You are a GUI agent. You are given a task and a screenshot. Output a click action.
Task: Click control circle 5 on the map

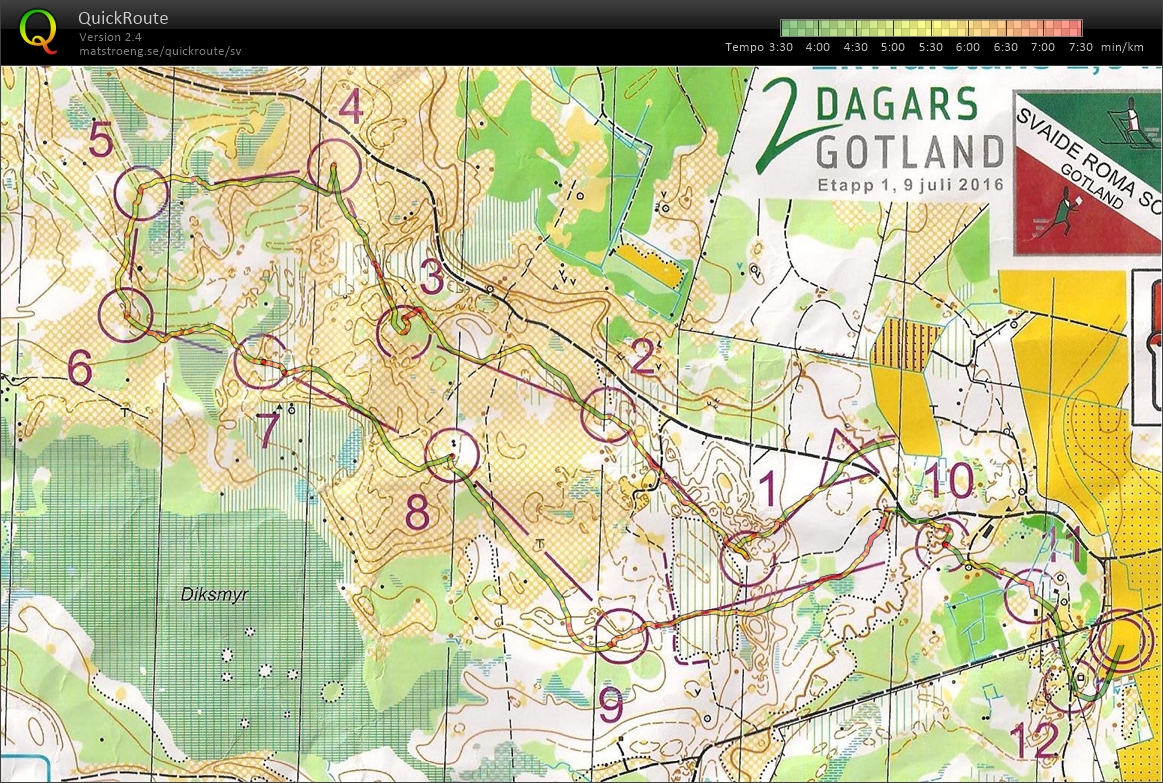142,193
